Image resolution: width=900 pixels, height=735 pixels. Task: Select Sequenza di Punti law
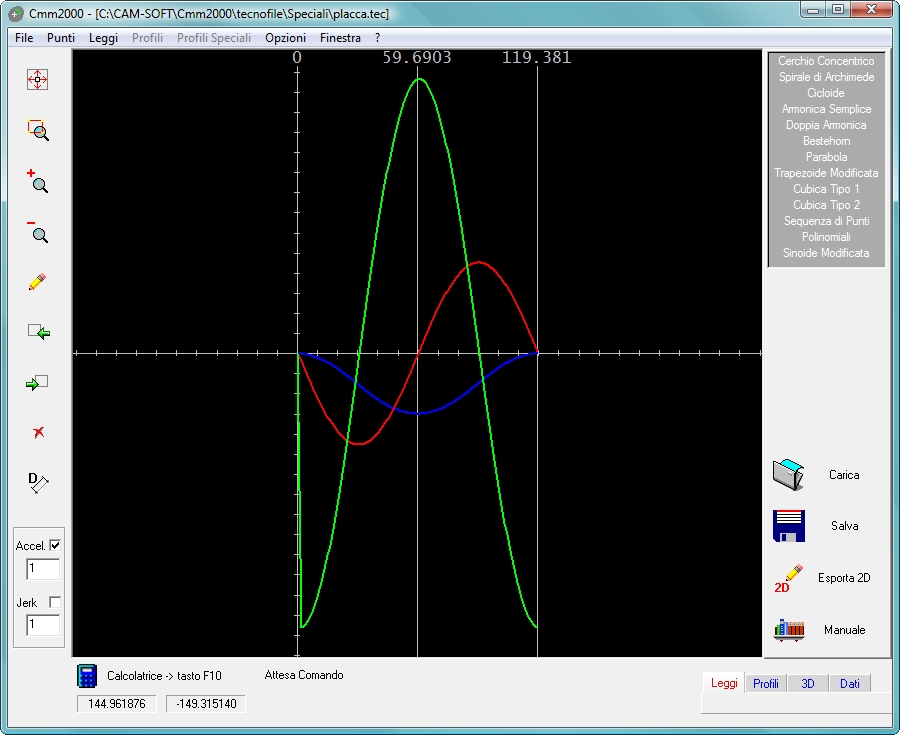tap(826, 221)
